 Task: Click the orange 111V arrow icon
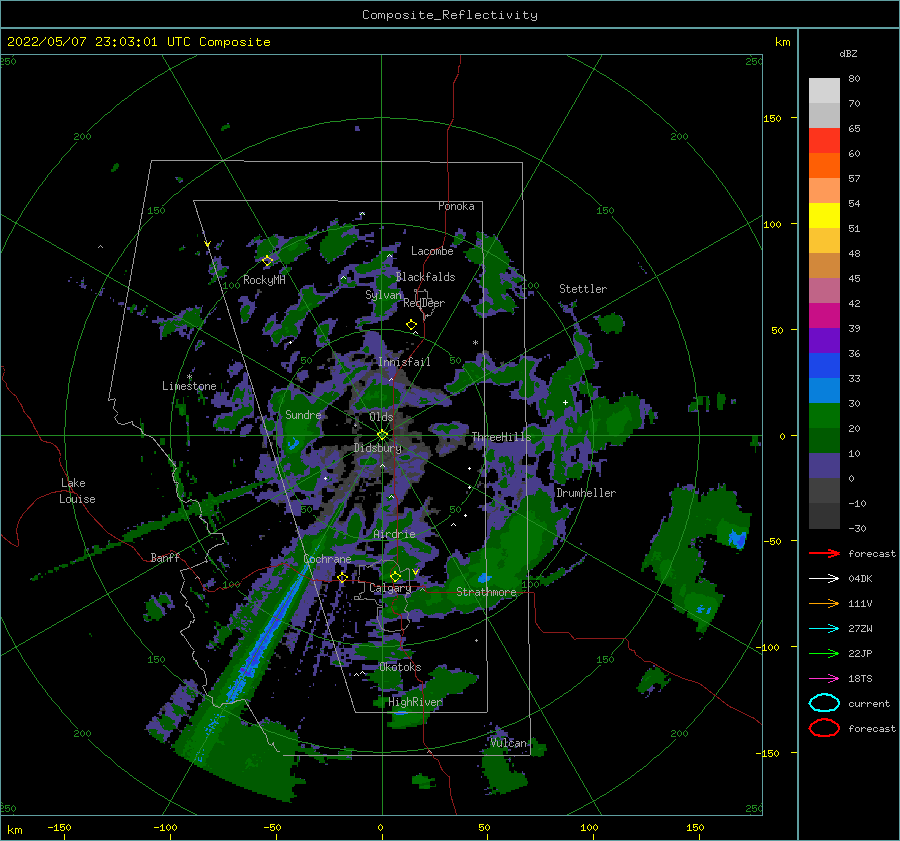[824, 603]
